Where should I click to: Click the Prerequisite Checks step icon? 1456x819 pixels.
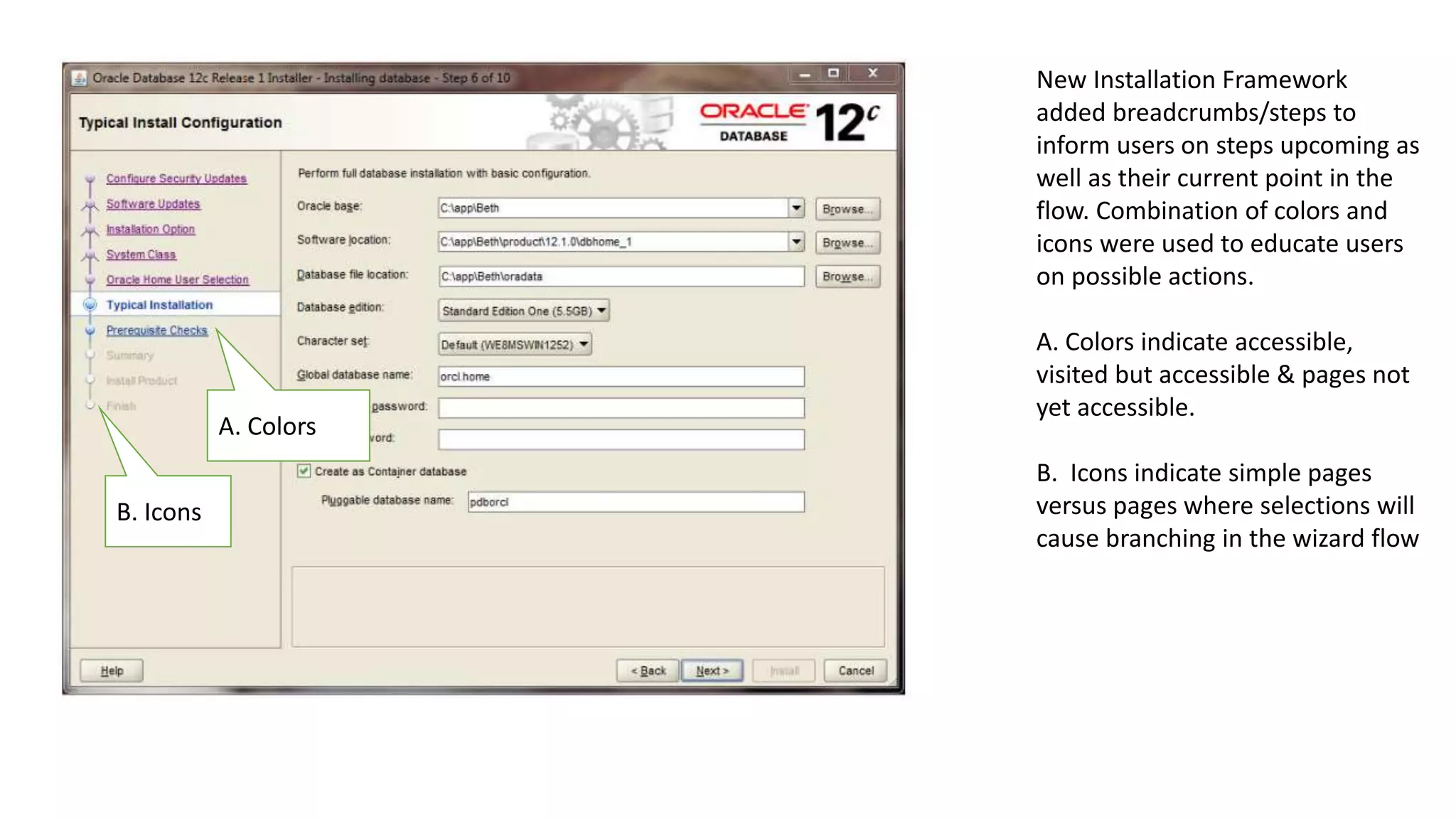coord(90,331)
